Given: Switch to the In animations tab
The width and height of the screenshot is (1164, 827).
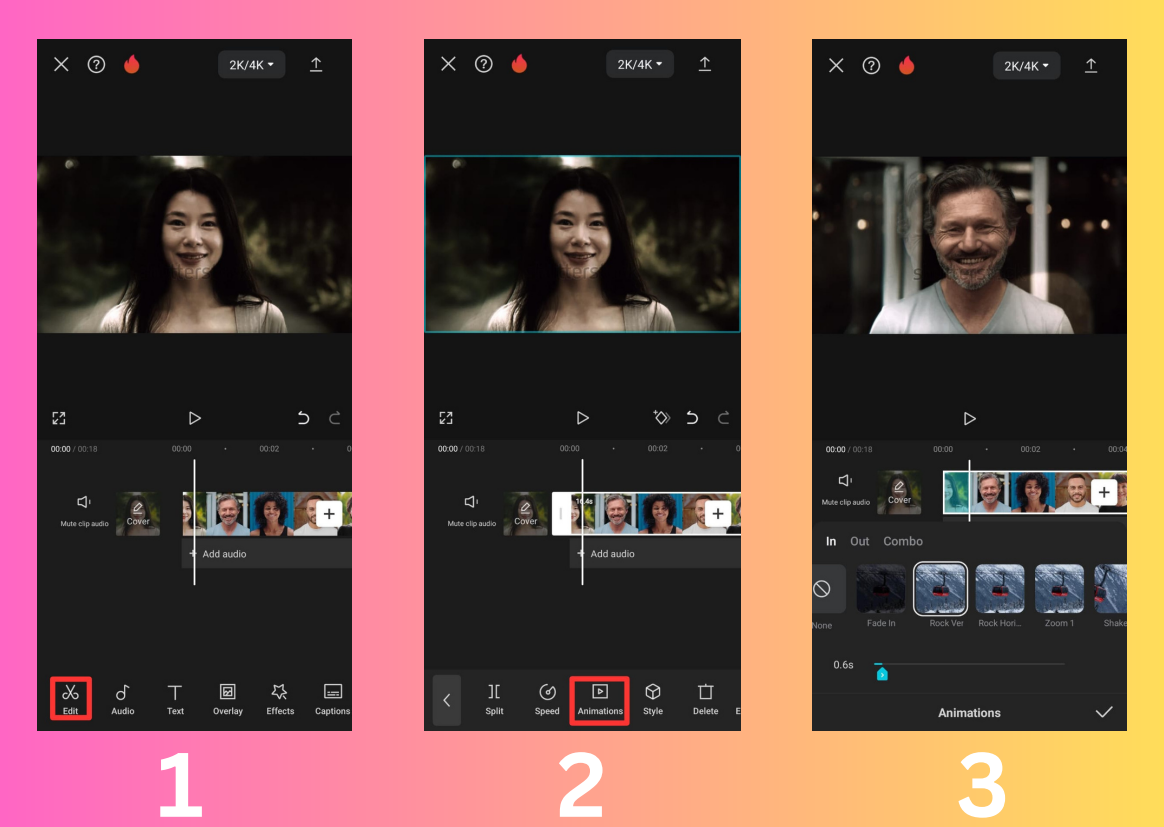Looking at the screenshot, I should pos(831,541).
